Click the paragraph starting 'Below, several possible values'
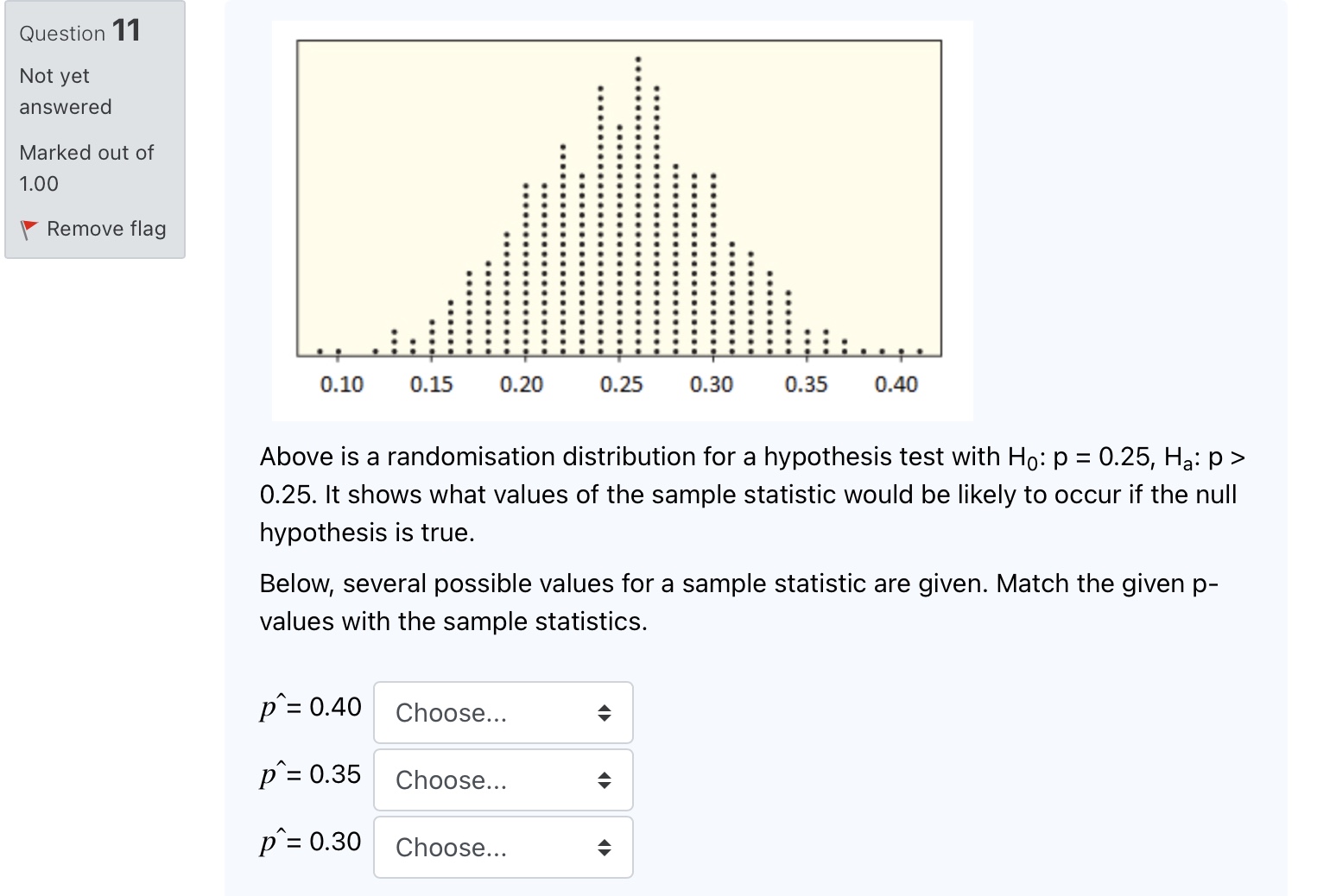 738,603
